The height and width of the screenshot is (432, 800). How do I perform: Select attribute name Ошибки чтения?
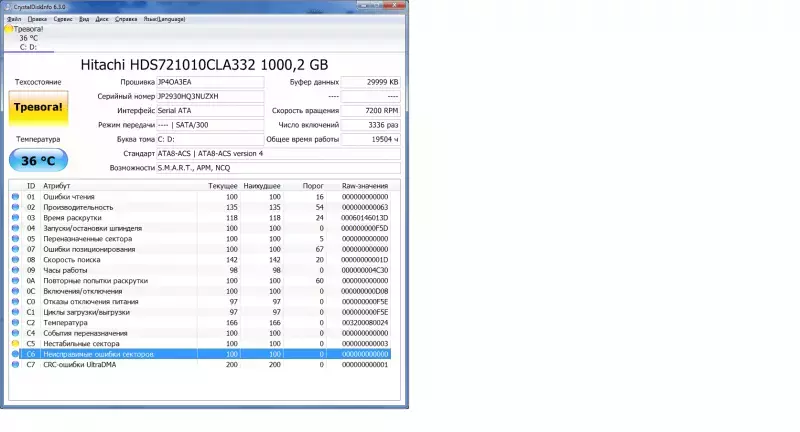click(x=69, y=197)
